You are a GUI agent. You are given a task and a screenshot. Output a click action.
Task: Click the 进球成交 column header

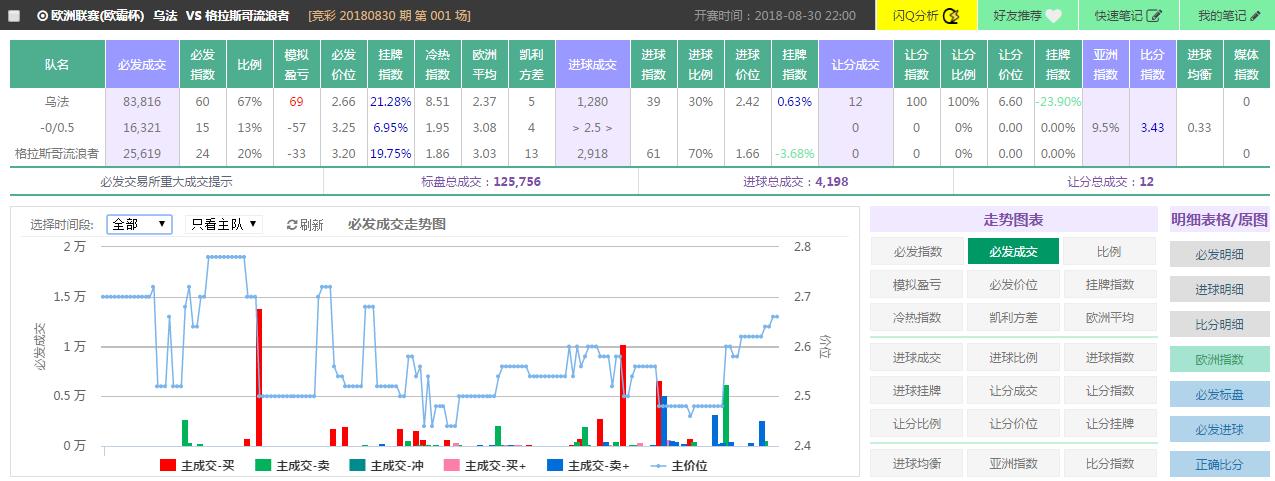coord(592,64)
